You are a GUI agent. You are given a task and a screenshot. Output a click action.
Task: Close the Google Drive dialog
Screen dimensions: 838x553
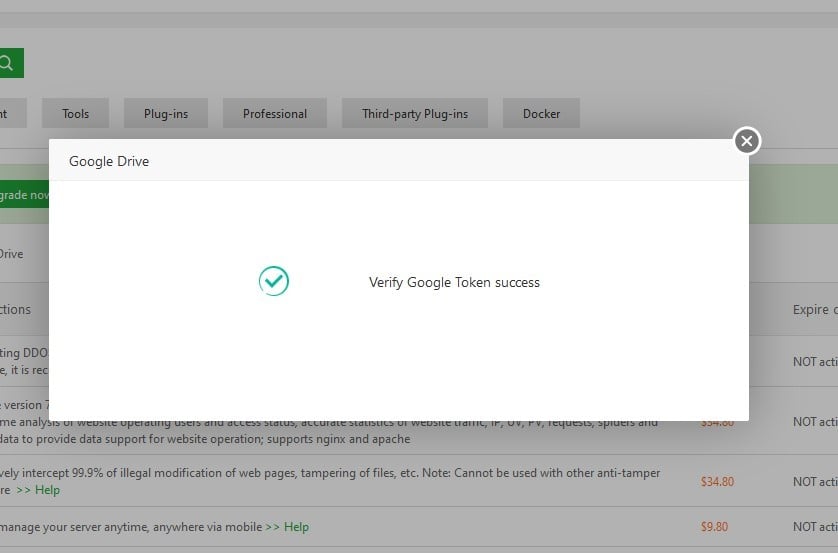click(747, 141)
